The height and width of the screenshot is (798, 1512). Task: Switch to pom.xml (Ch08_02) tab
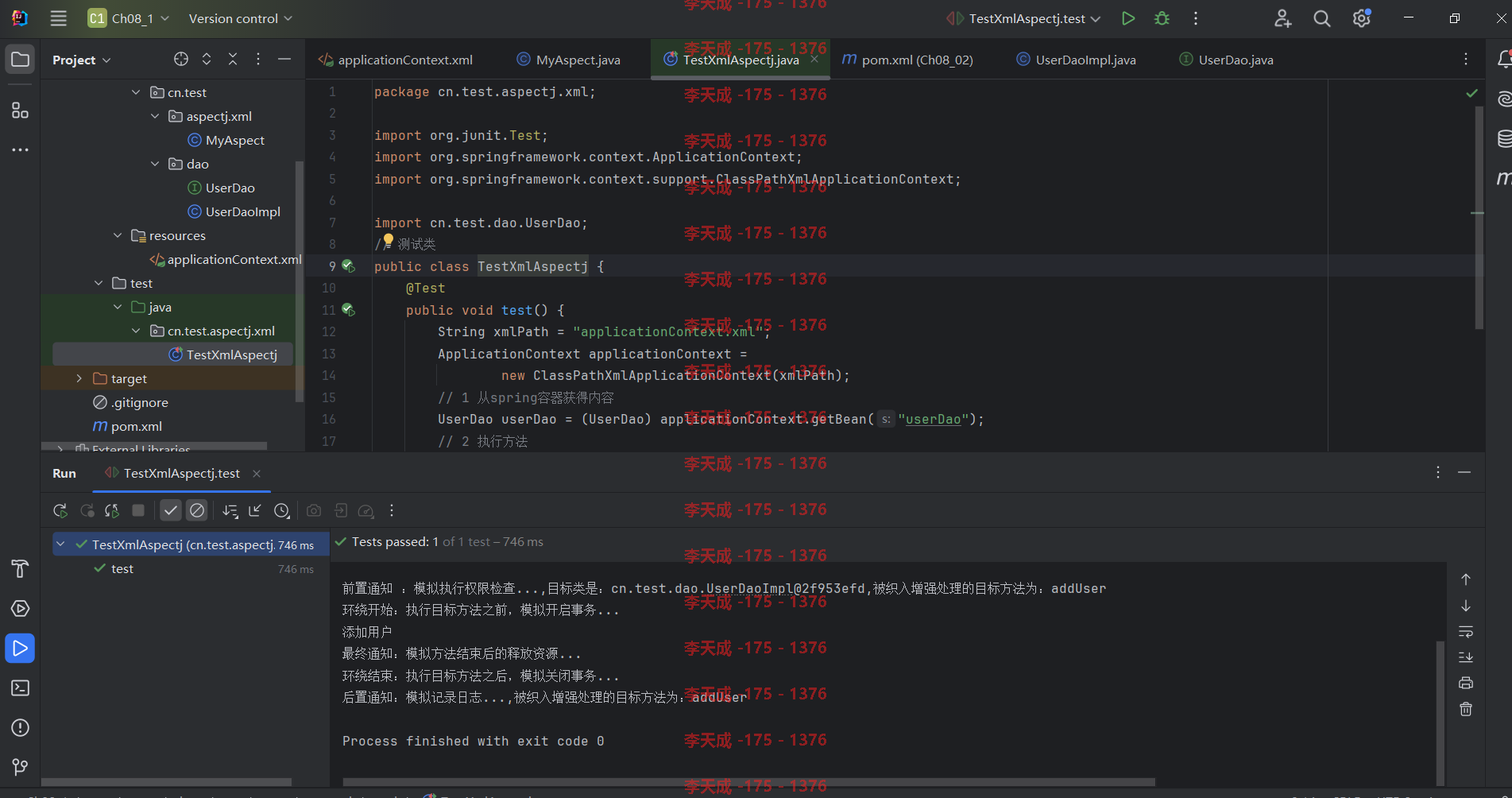point(907,60)
